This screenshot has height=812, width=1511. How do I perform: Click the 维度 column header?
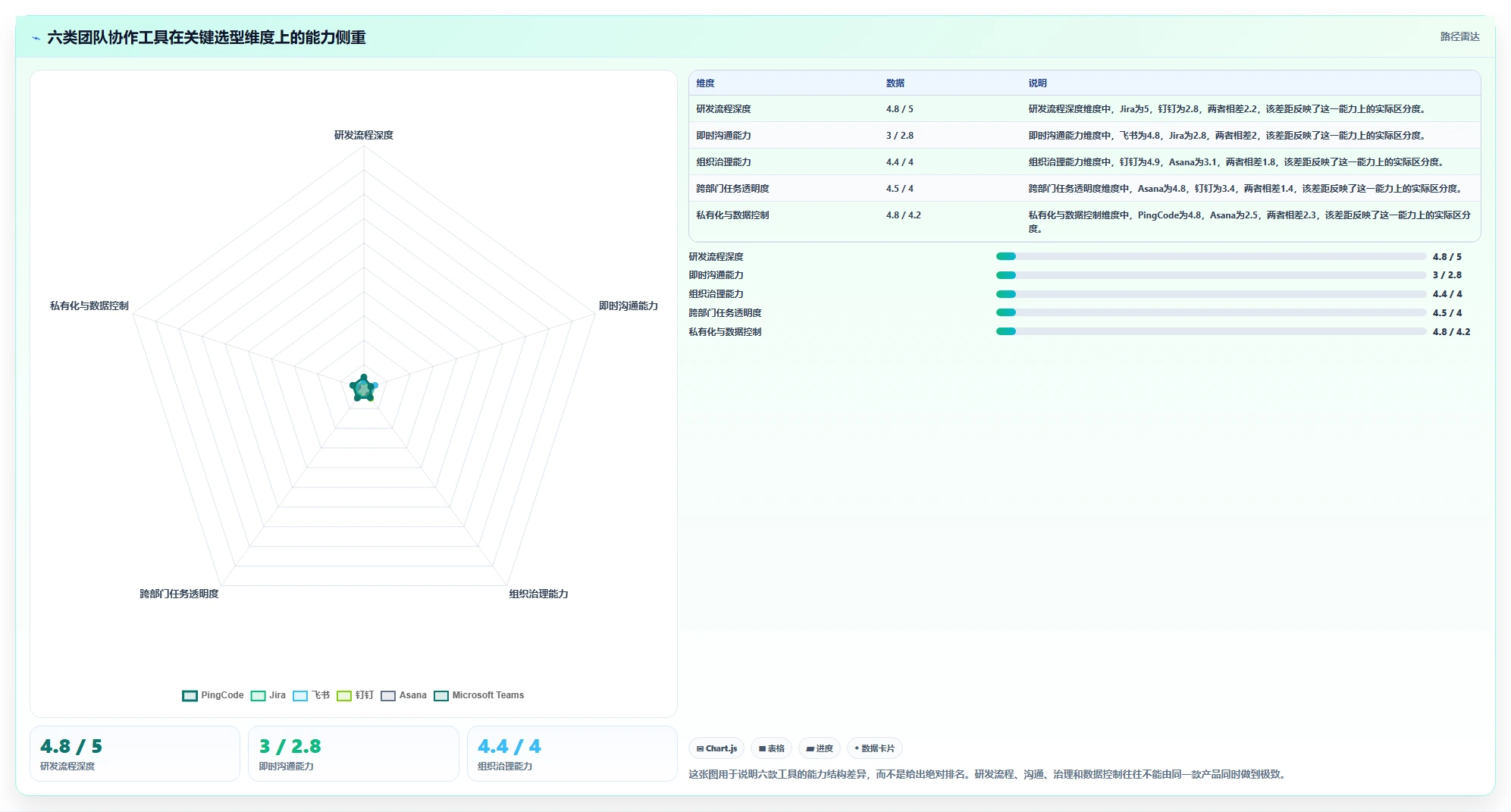pos(706,83)
